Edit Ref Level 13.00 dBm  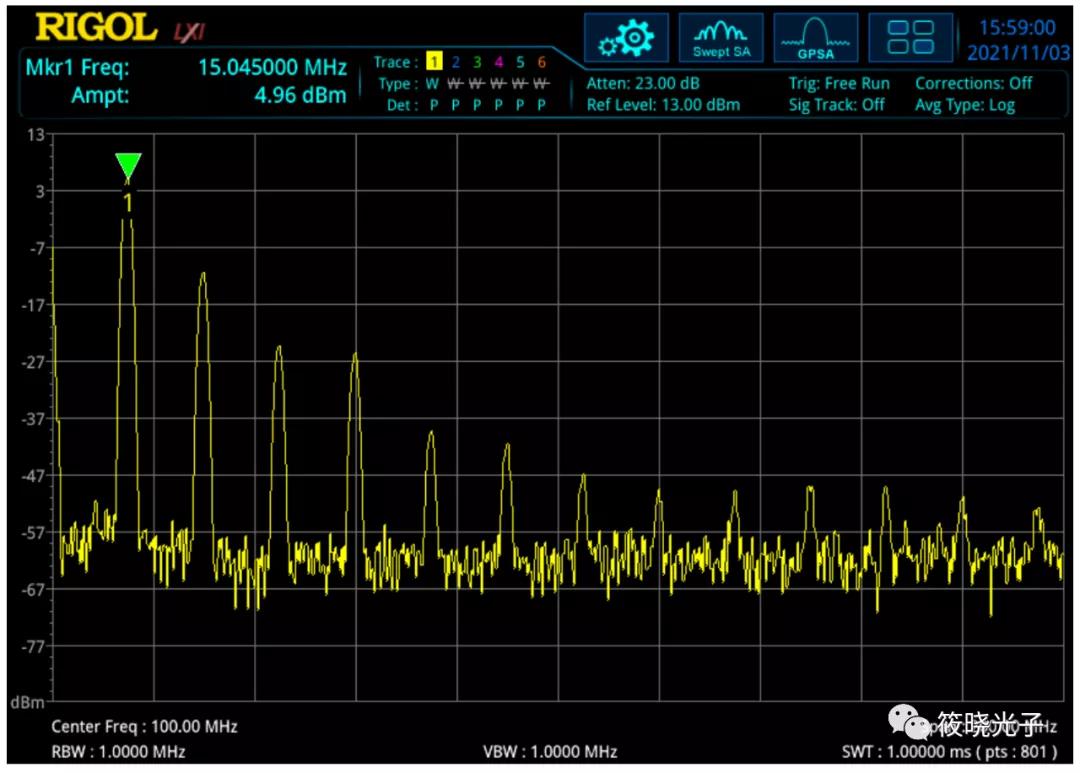click(x=662, y=105)
